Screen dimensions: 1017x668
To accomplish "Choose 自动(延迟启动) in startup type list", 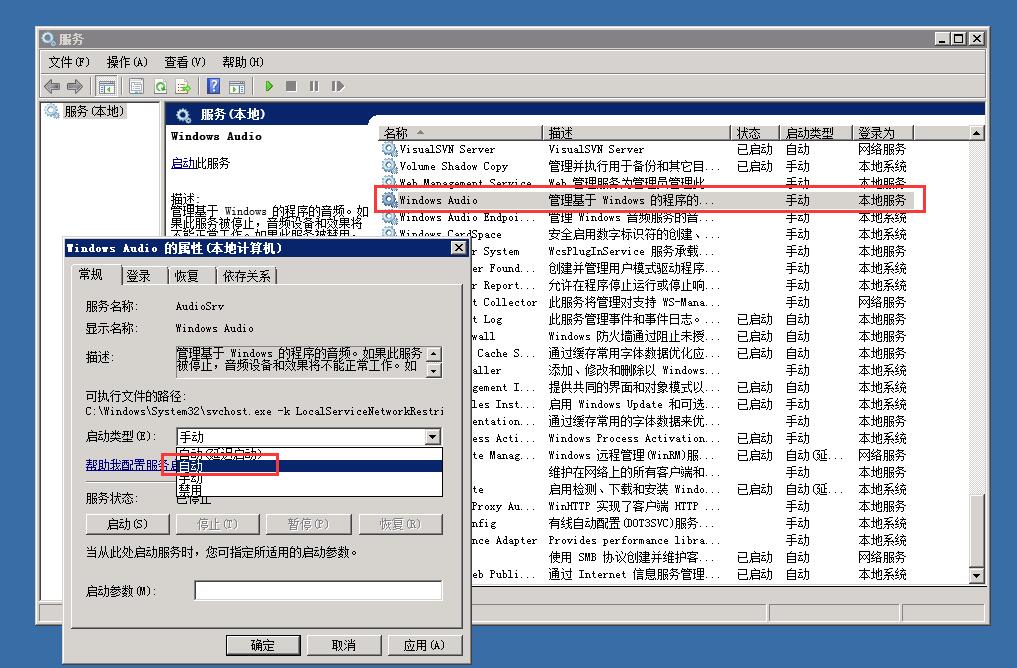I will [x=309, y=453].
